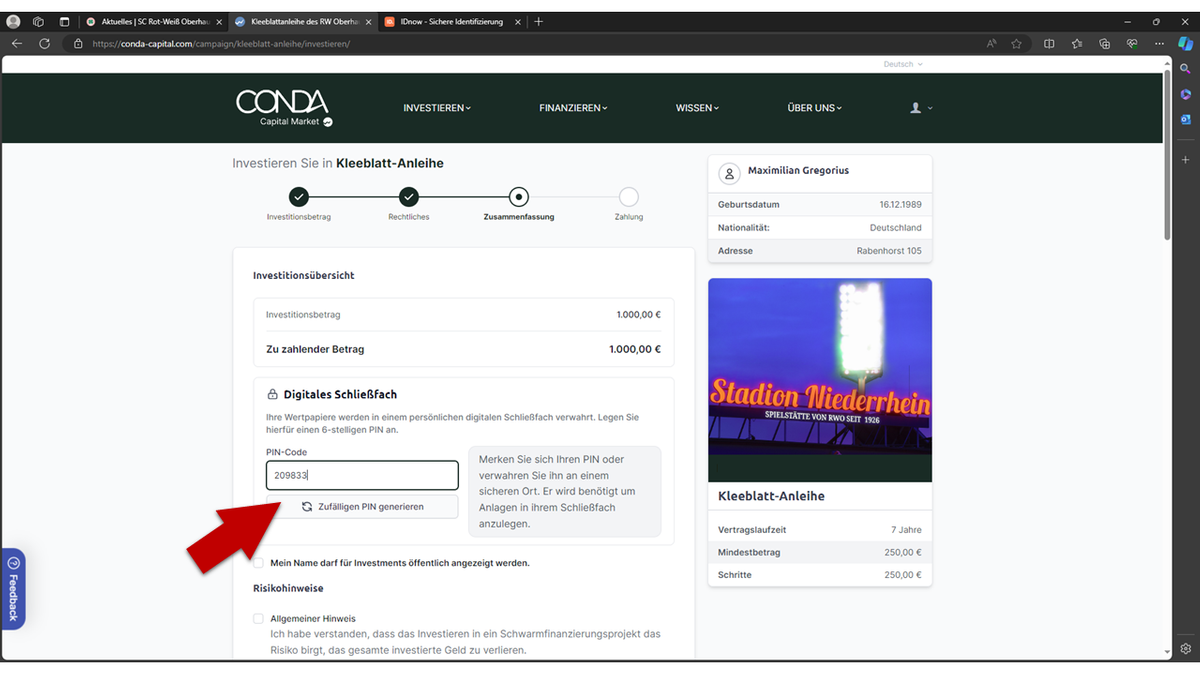Expand the ÜBER UNS menu
Screen dimensions: 1200x675
815,108
